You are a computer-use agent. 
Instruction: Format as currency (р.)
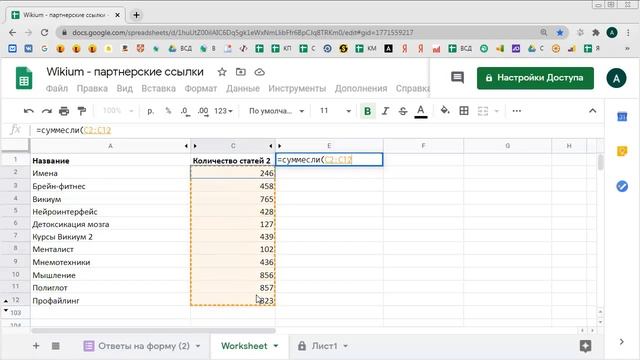(x=151, y=111)
